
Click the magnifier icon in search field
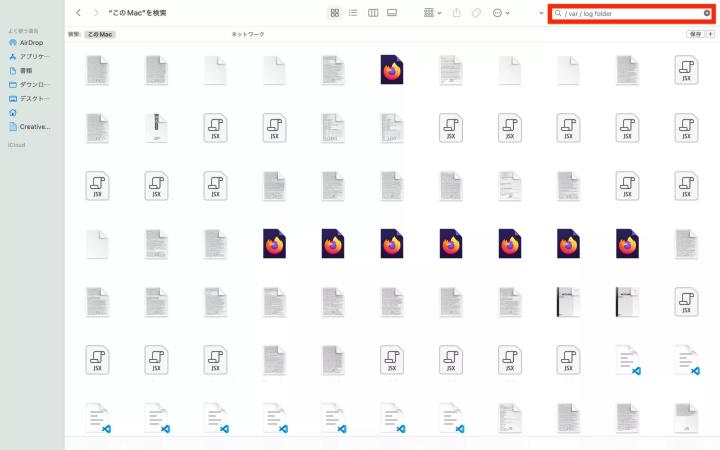(558, 13)
